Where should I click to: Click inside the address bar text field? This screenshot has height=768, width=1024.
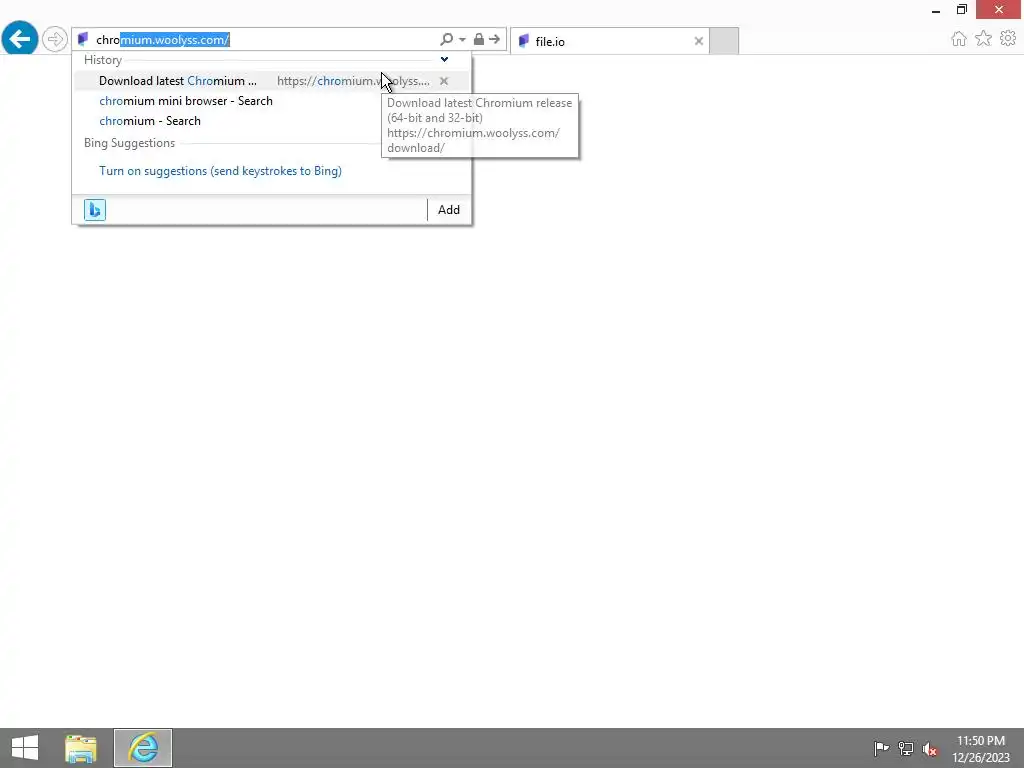point(268,40)
